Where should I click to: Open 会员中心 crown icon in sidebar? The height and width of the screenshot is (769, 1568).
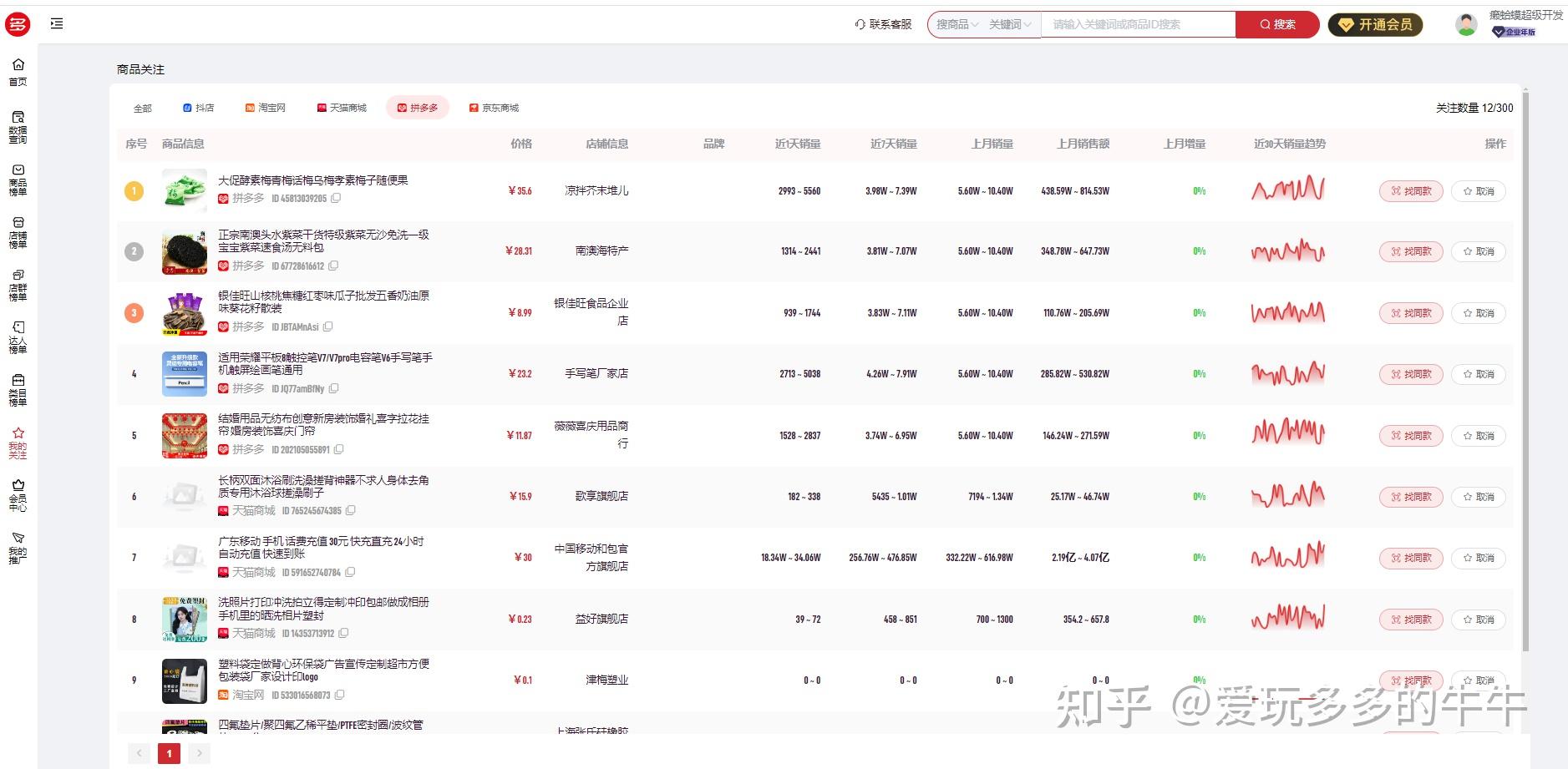[x=18, y=495]
